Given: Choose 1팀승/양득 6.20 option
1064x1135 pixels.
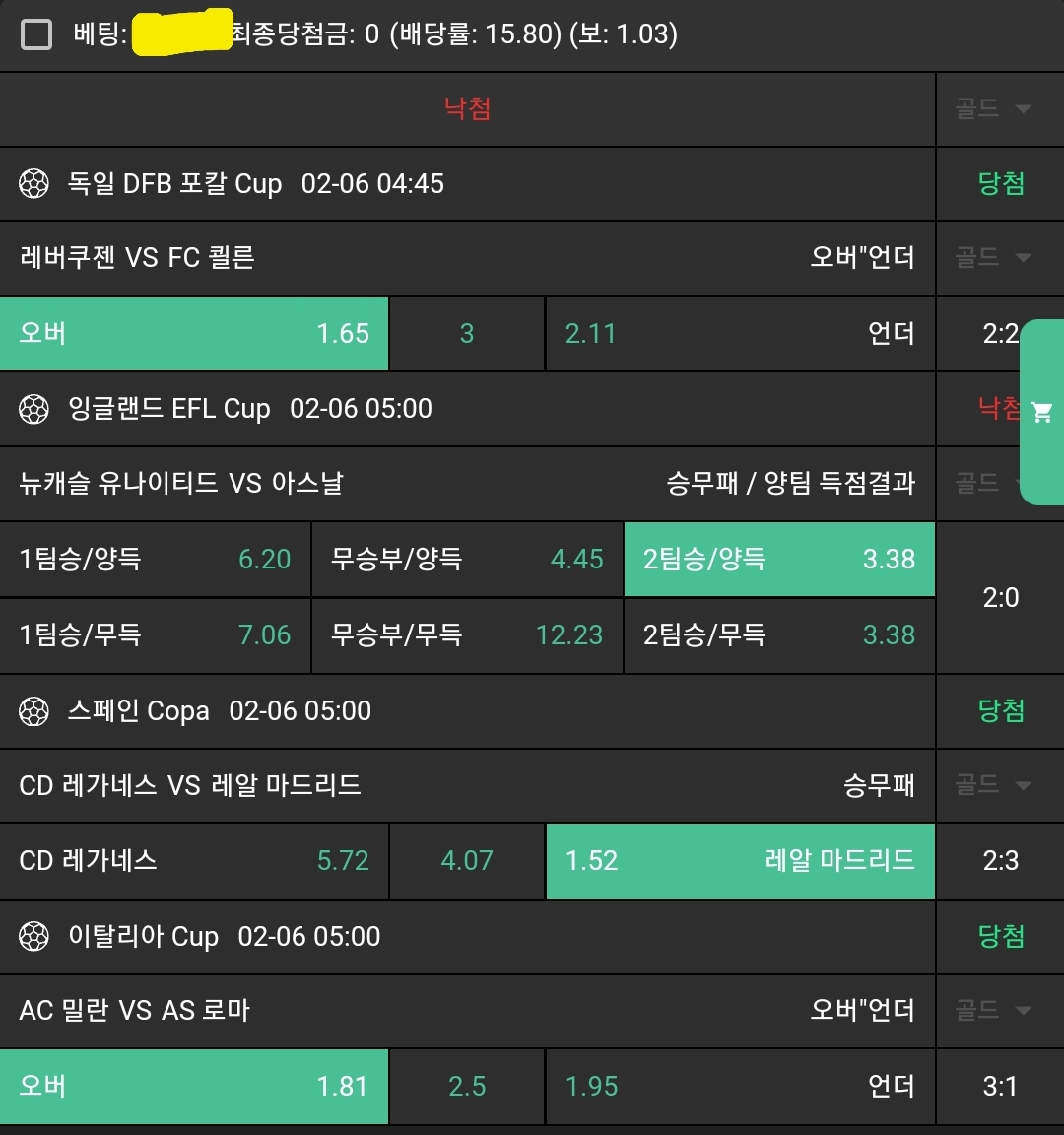Looking at the screenshot, I should (155, 560).
